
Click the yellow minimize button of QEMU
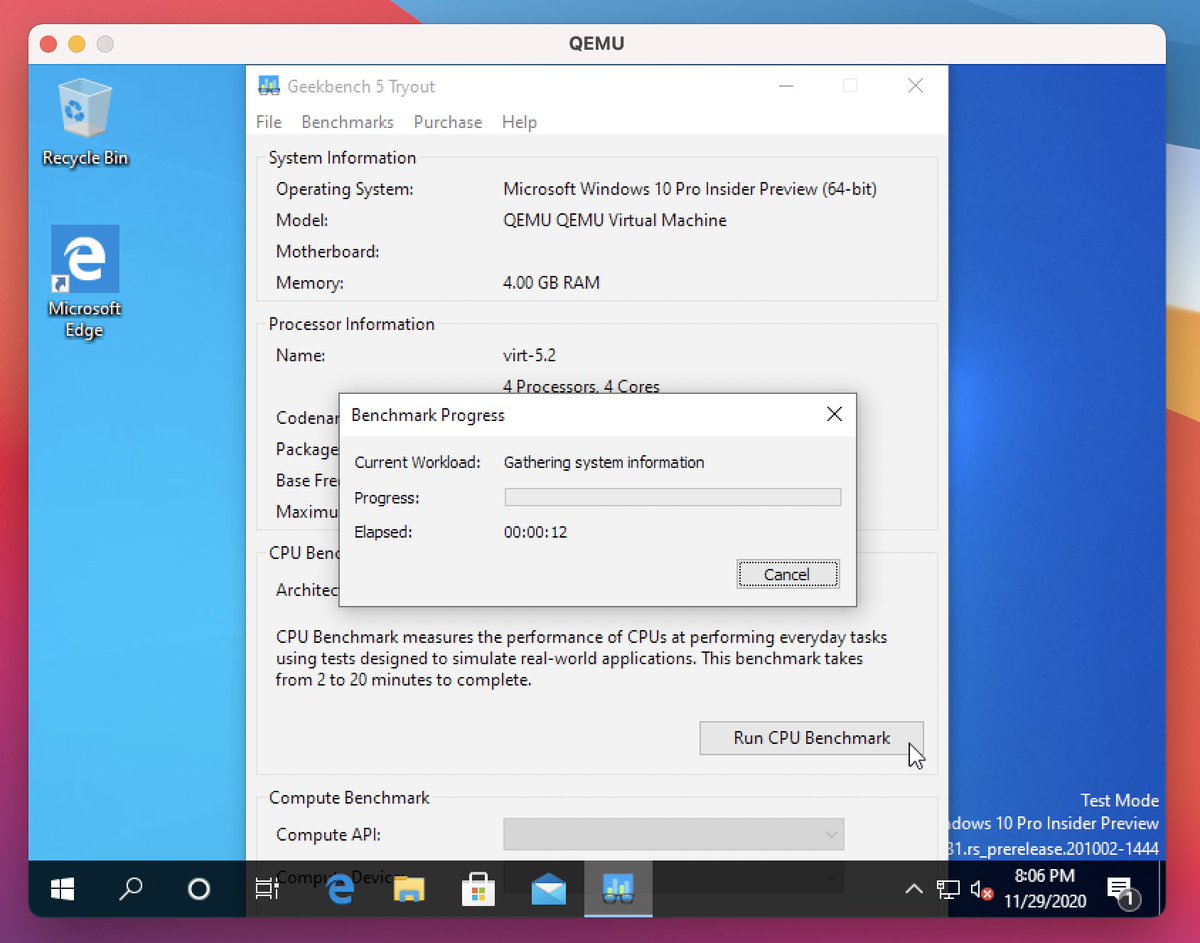[x=77, y=44]
